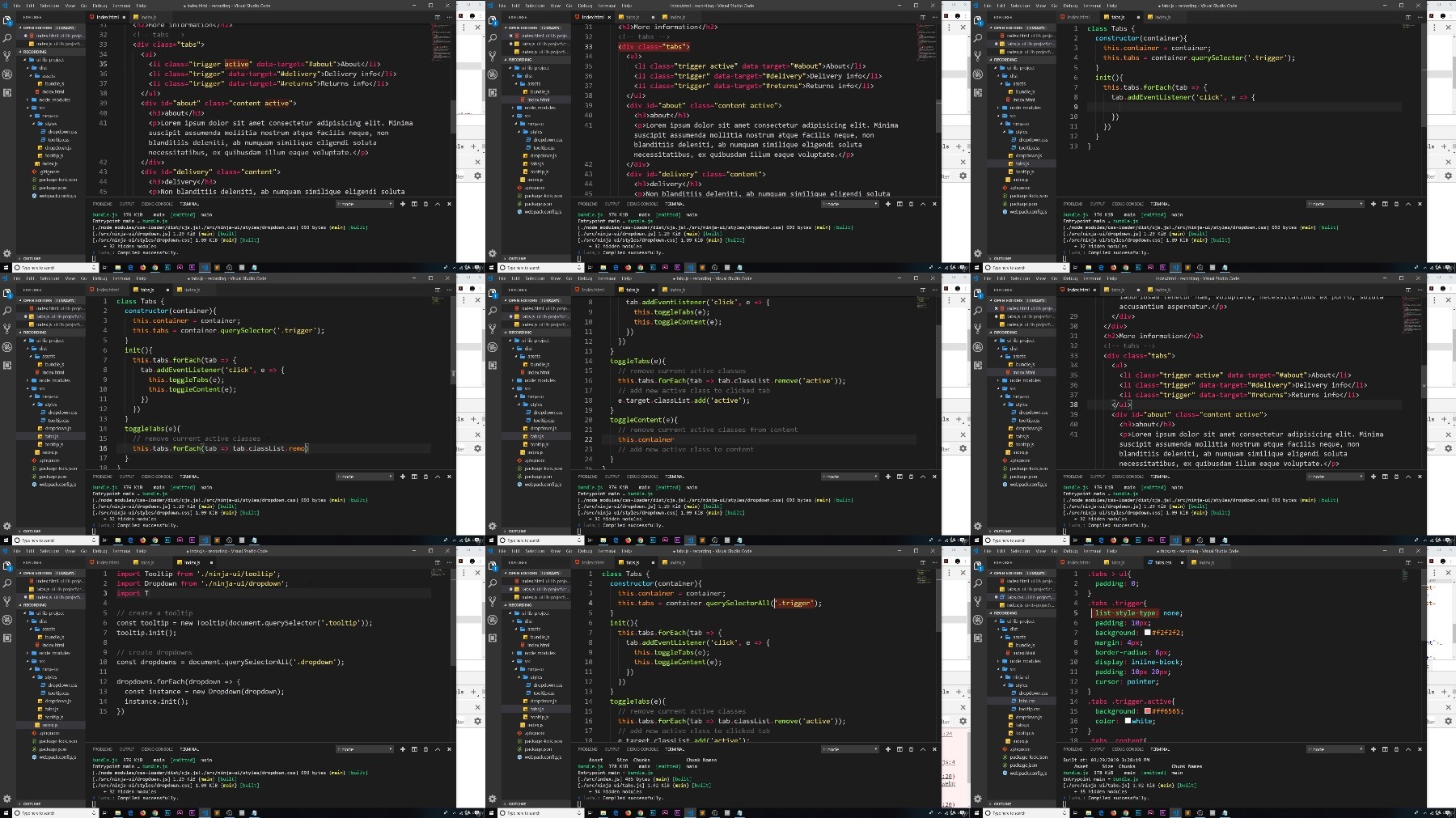Click File Explorer taskbar icon below accusantium window
1456x818 pixels.
click(1089, 540)
